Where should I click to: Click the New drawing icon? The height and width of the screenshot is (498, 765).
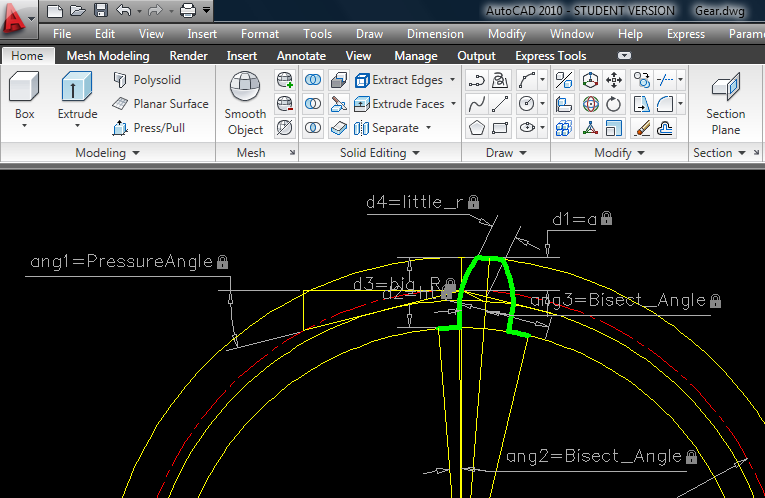point(54,10)
